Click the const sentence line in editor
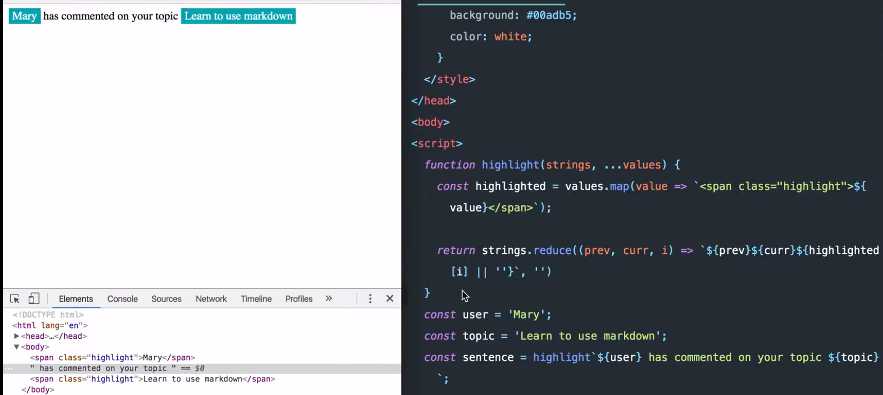This screenshot has width=883, height=395. tap(652, 357)
